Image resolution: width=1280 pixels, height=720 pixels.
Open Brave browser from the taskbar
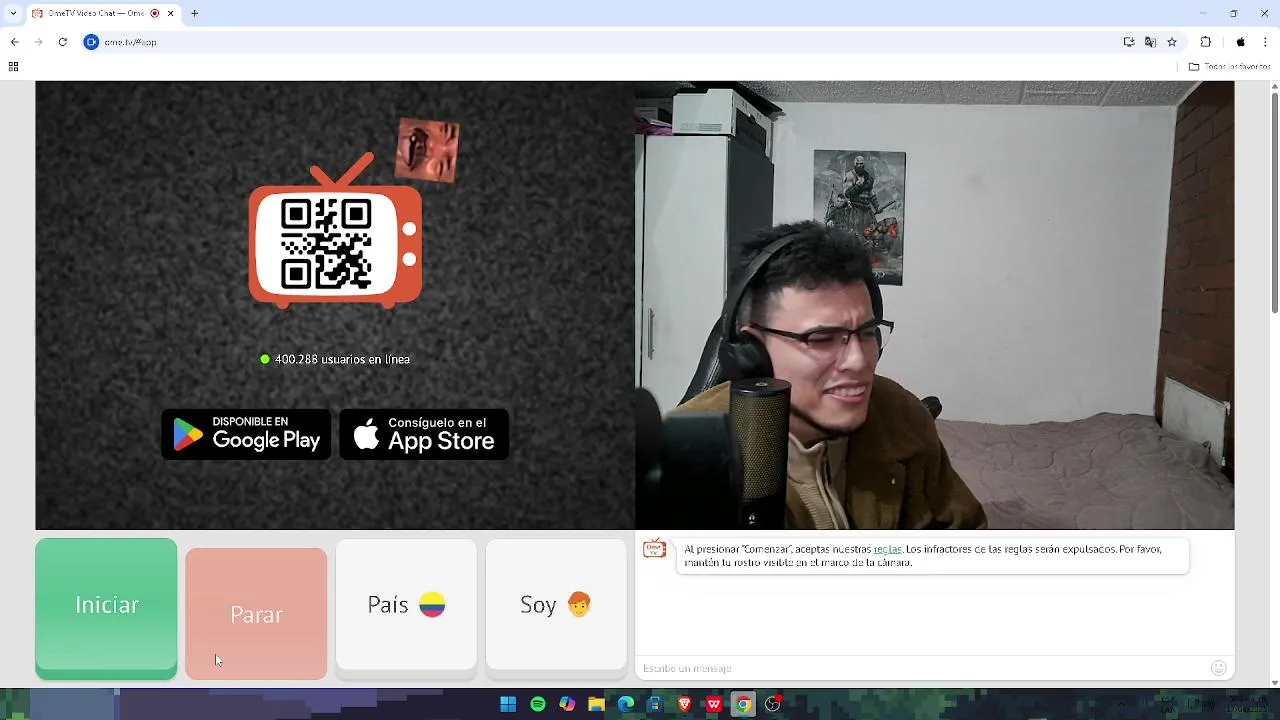[x=685, y=704]
